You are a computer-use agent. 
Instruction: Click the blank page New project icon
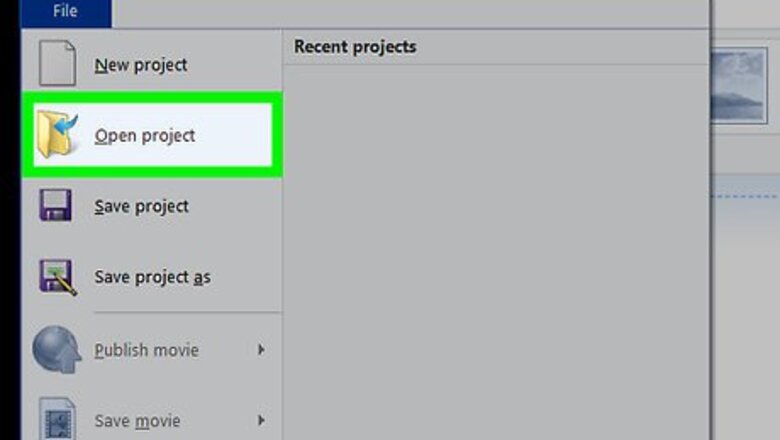[56, 64]
